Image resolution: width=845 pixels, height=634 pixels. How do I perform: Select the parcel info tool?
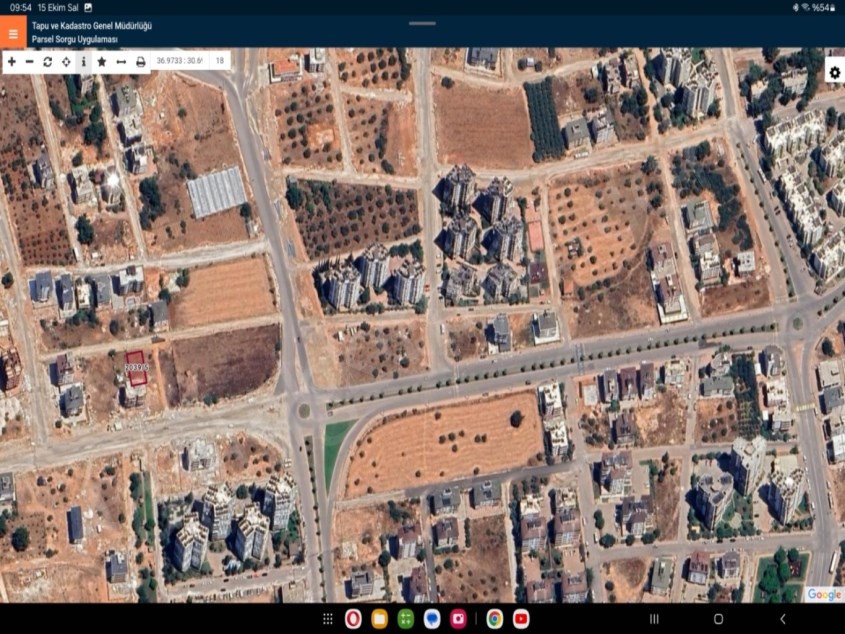(x=83, y=62)
